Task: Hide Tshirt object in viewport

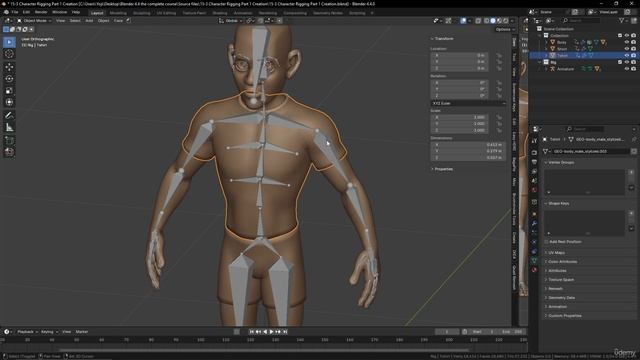Action: (627, 55)
